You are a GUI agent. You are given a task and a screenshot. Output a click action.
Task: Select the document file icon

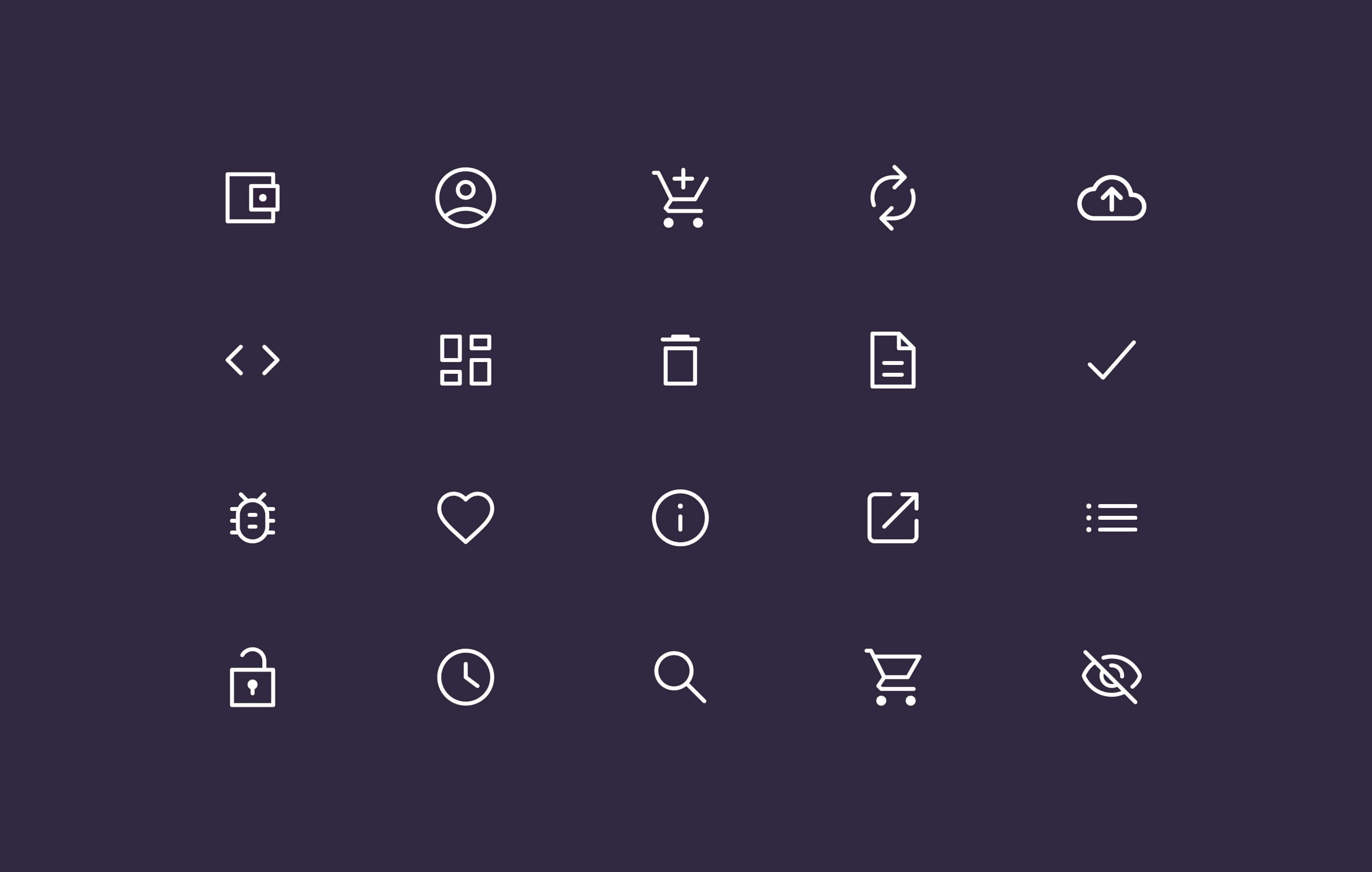(893, 360)
